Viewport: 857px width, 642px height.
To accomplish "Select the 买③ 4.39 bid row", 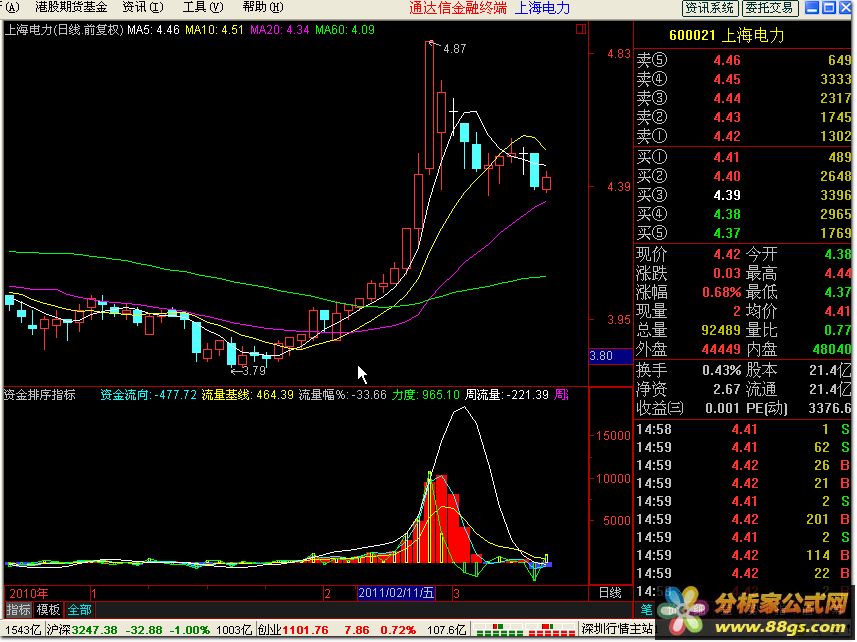I will tap(743, 195).
